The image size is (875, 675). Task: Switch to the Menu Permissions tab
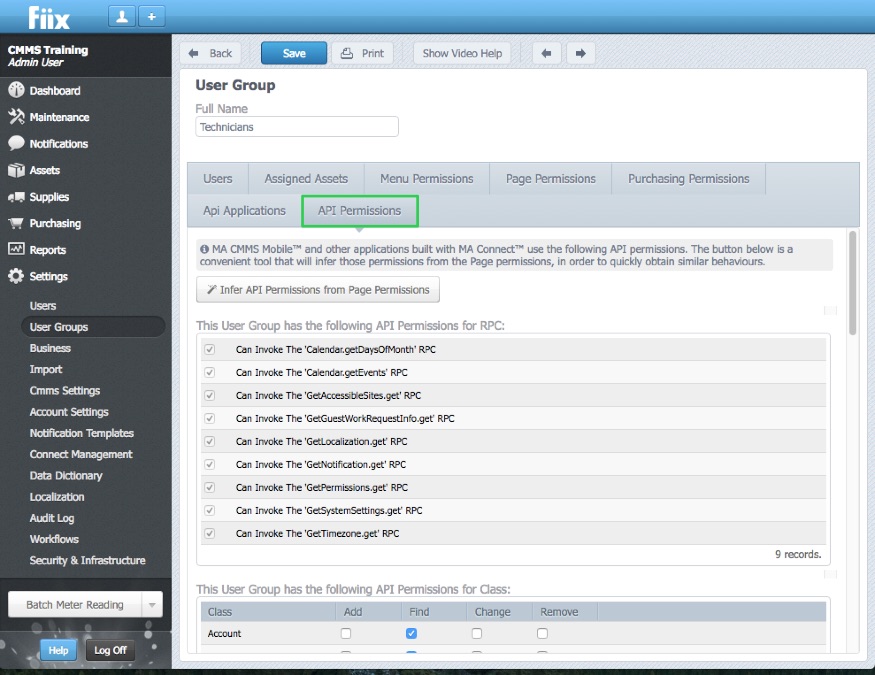tap(426, 179)
